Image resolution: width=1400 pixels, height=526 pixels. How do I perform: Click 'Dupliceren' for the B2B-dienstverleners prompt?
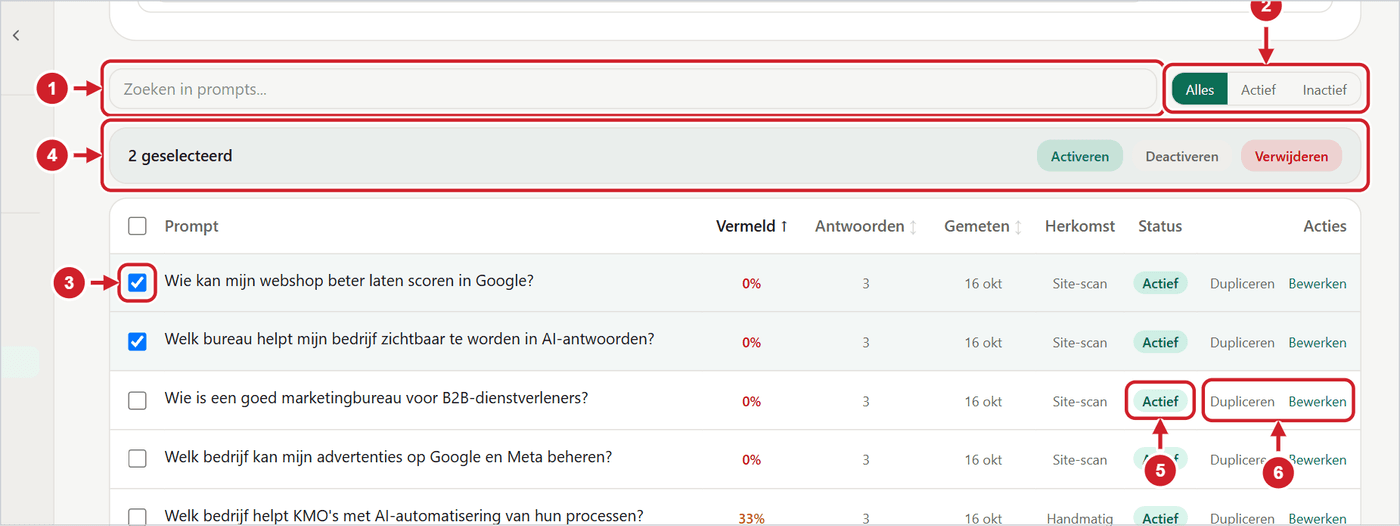tap(1242, 401)
